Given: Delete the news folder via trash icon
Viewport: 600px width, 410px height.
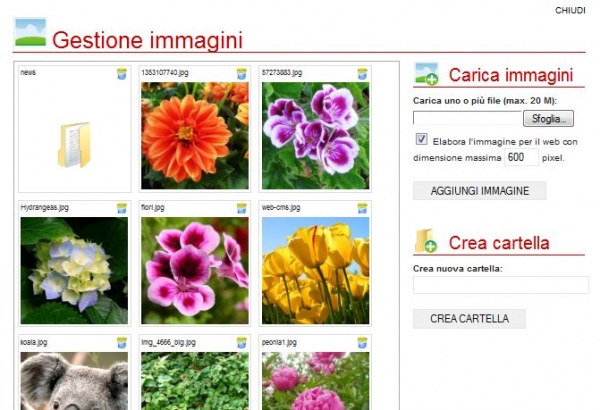Looking at the screenshot, I should coord(122,74).
